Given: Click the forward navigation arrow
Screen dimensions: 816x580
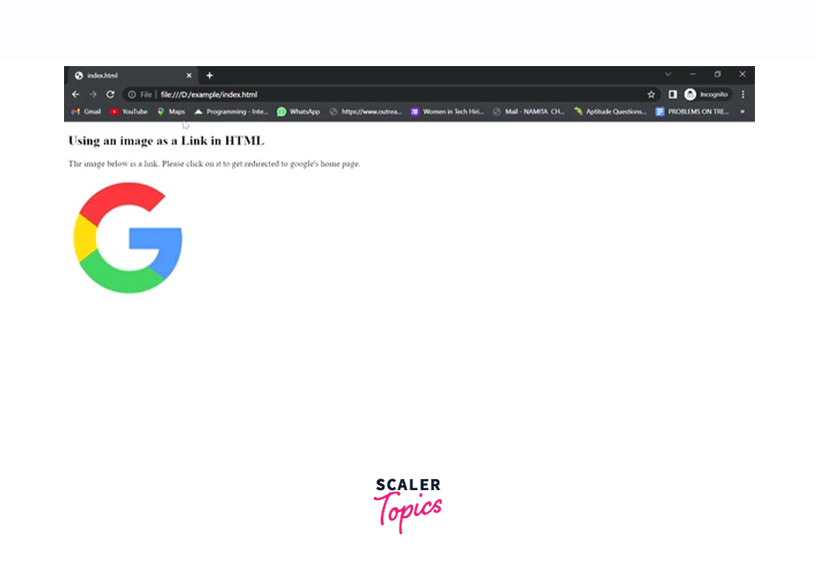Looking at the screenshot, I should [93, 94].
